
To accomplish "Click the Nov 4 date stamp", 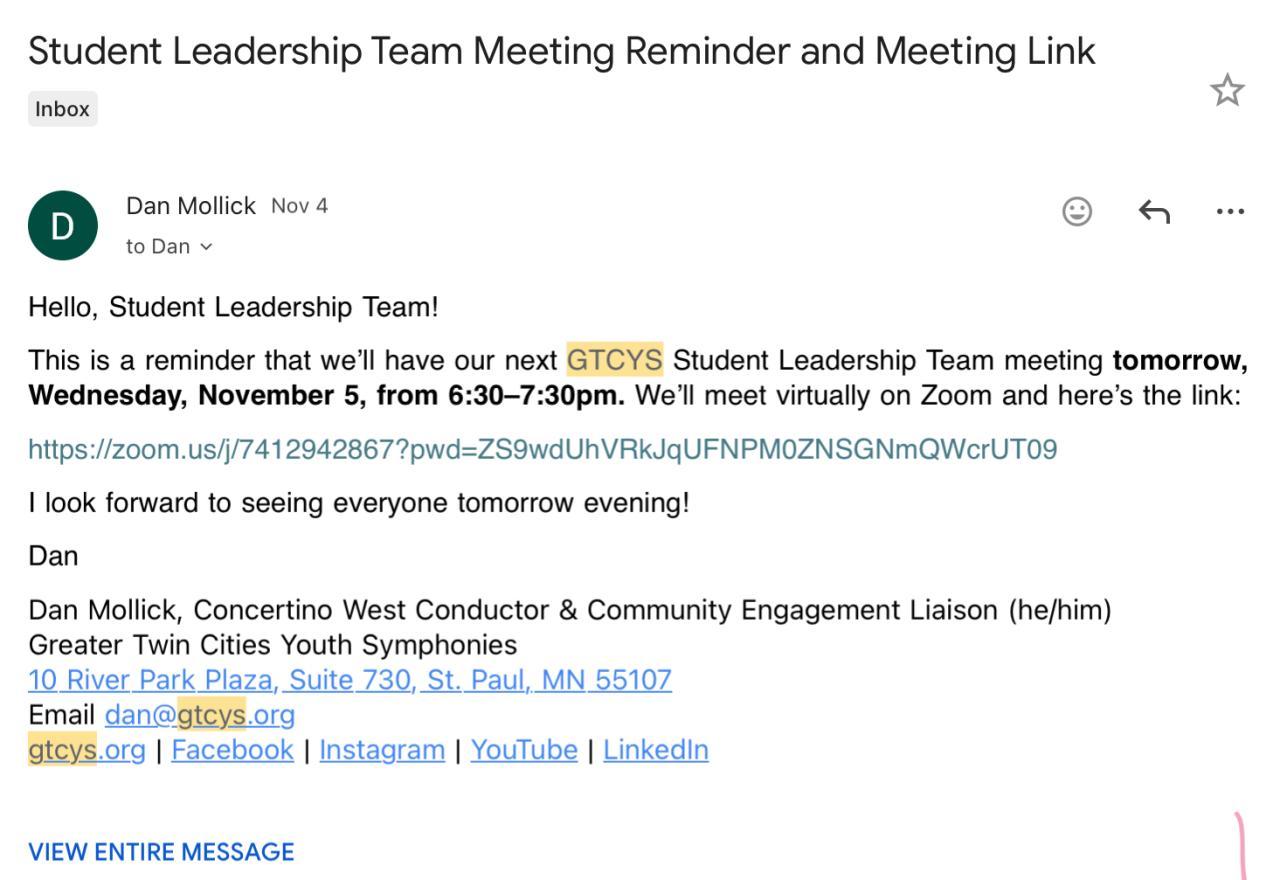I will pos(299,206).
